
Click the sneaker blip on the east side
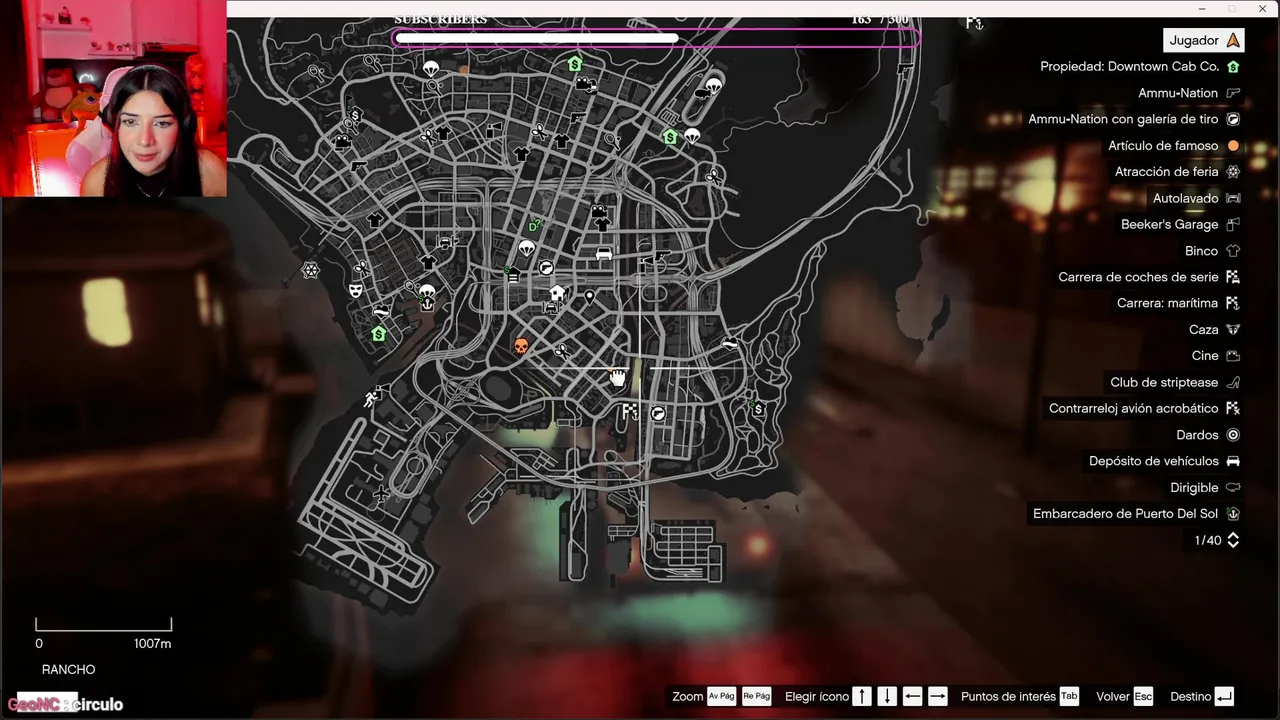730,345
